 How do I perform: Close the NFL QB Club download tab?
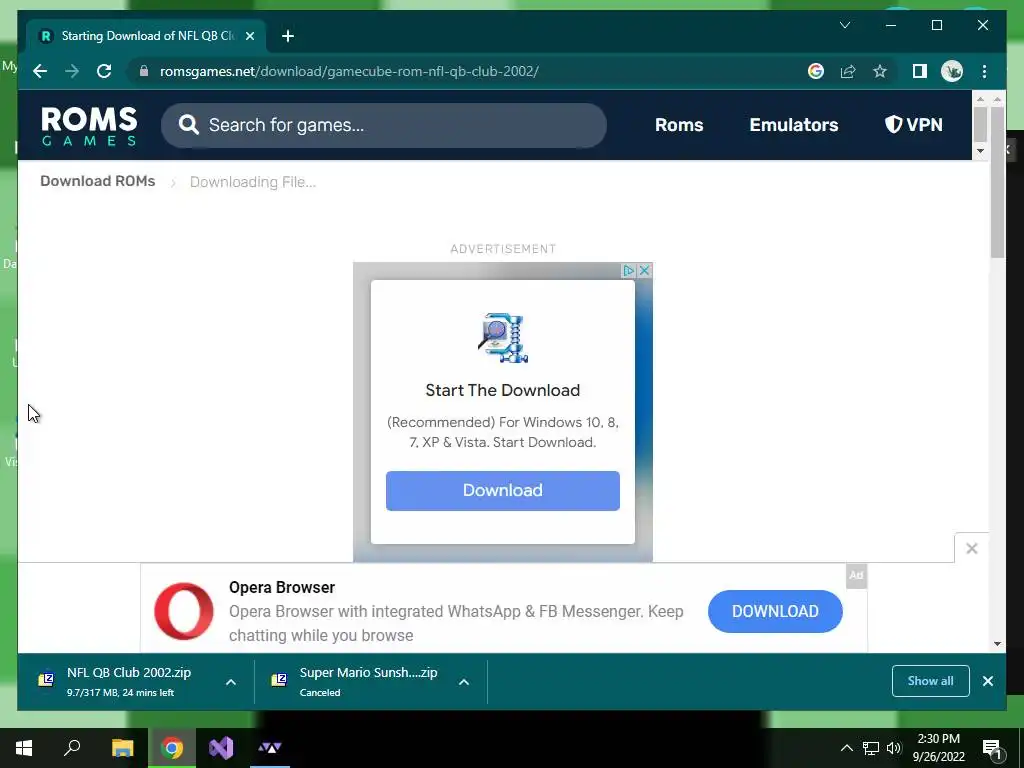249,36
